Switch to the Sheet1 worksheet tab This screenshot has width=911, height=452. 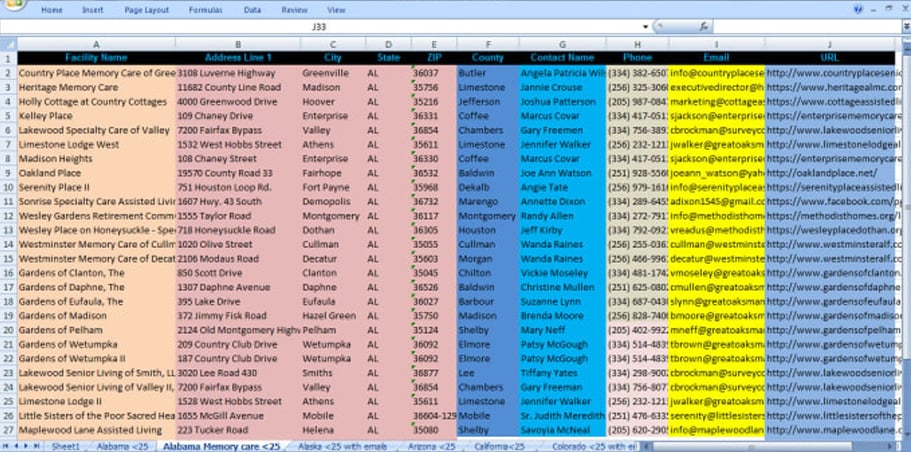tap(65, 446)
